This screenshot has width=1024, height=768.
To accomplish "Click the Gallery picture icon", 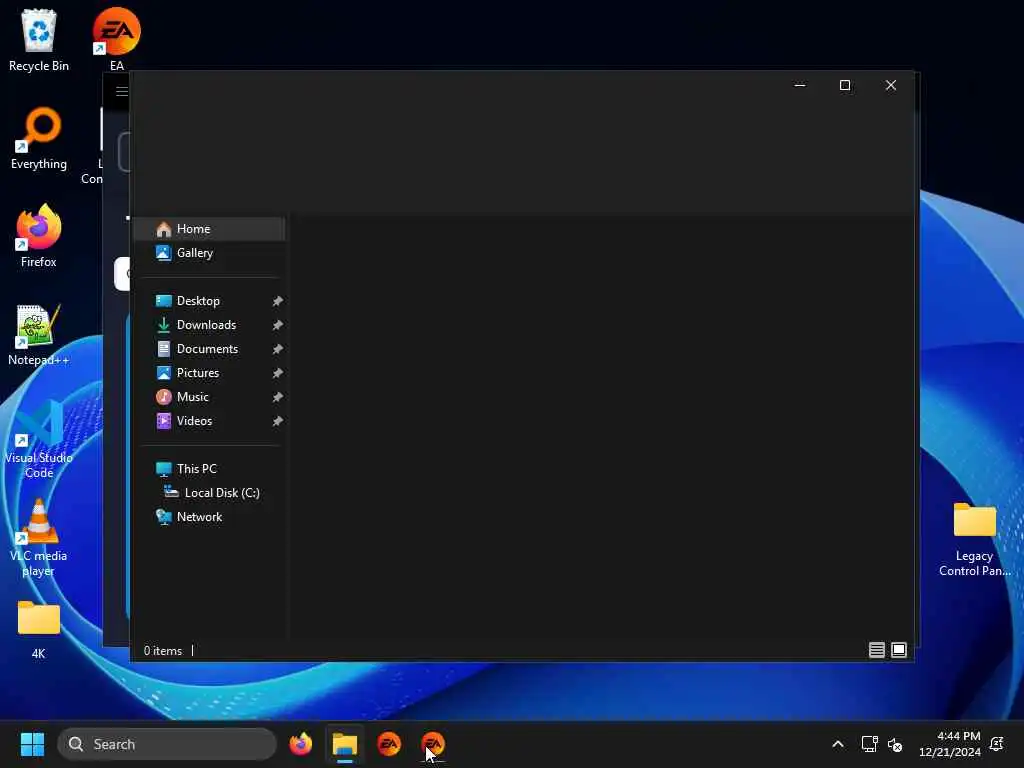I will point(164,253).
